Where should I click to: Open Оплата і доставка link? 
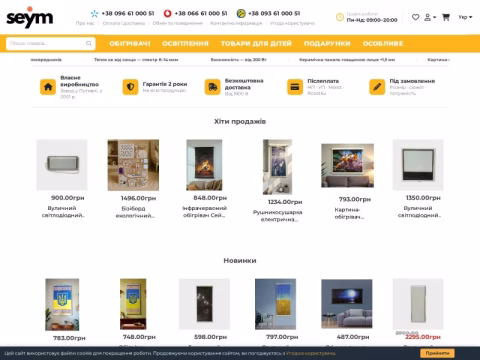[124, 23]
